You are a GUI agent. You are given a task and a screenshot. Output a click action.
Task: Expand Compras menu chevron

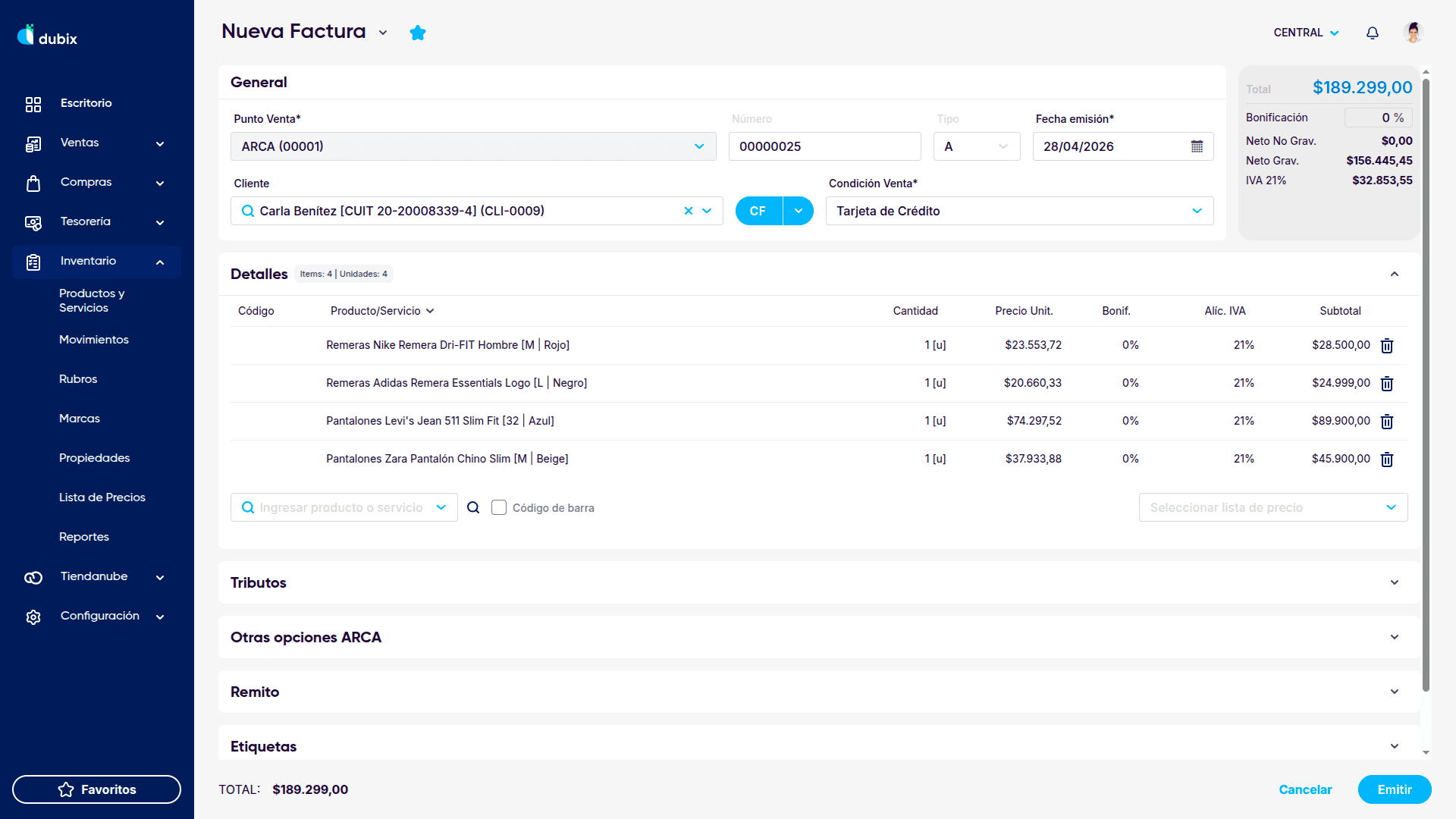160,183
